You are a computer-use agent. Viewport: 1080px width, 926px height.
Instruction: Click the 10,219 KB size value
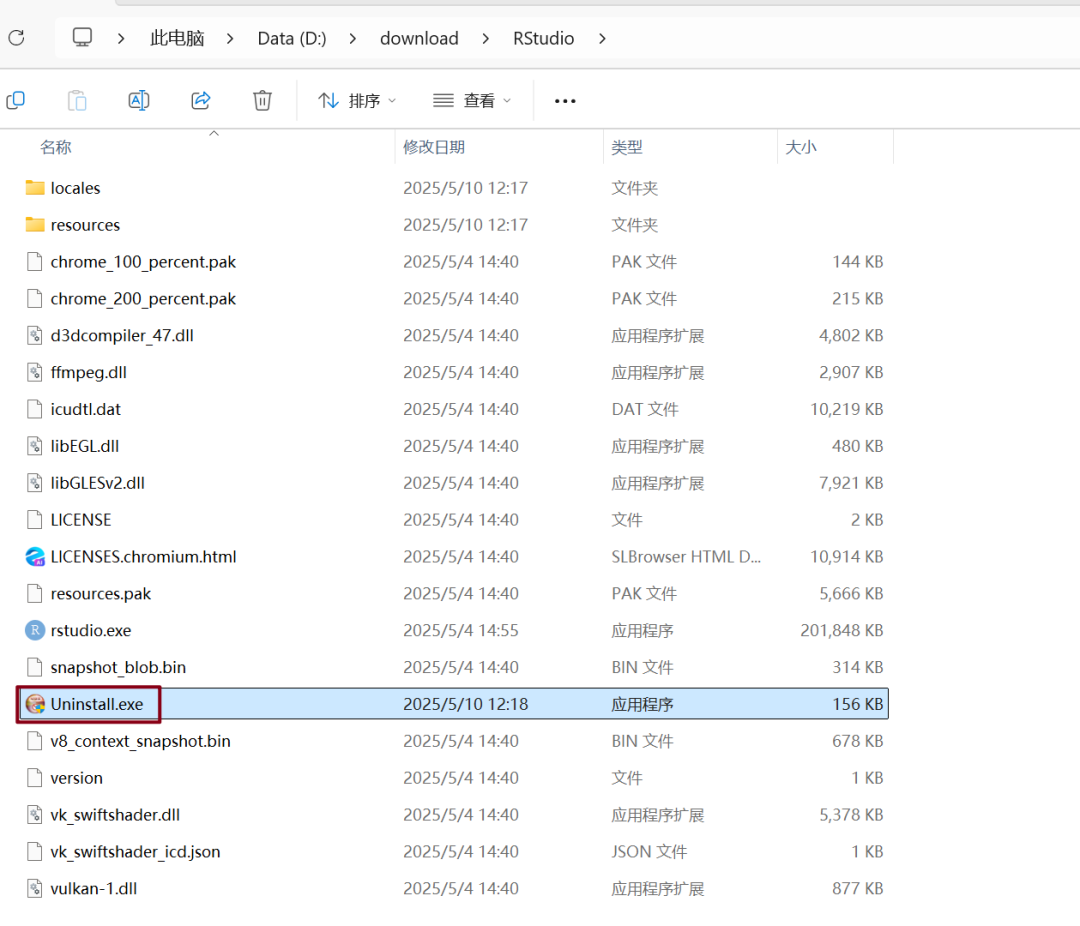[847, 409]
